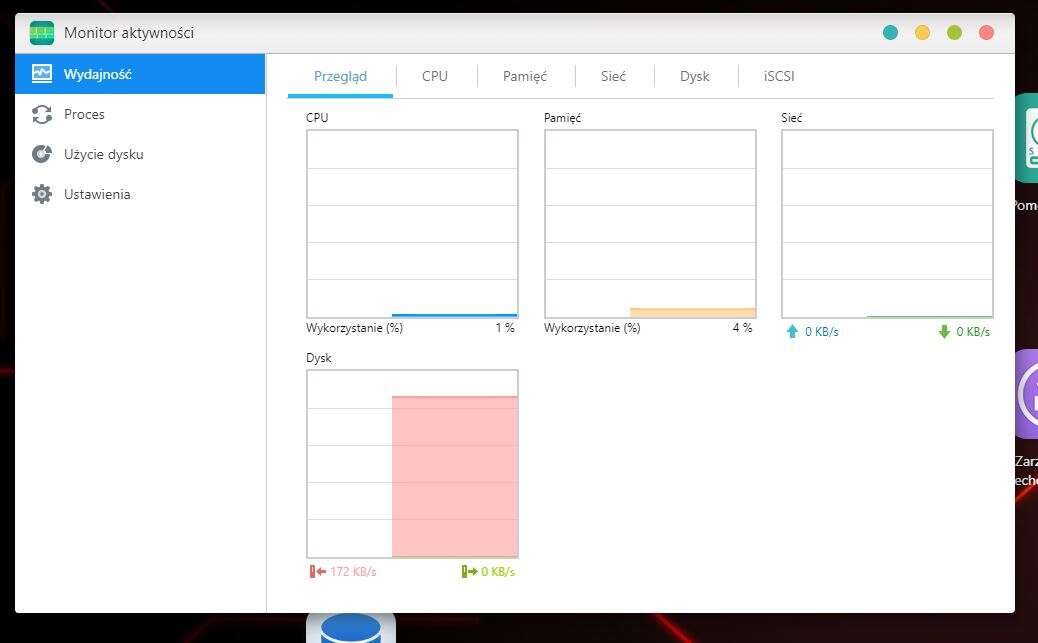Select the Sieć tab

(x=613, y=76)
